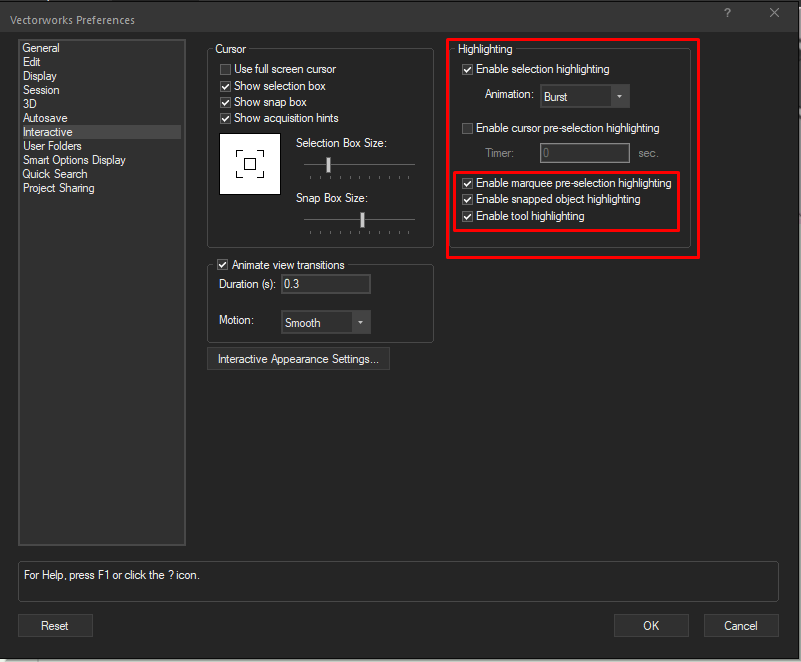Switch to Smart Options Display category

click(74, 160)
